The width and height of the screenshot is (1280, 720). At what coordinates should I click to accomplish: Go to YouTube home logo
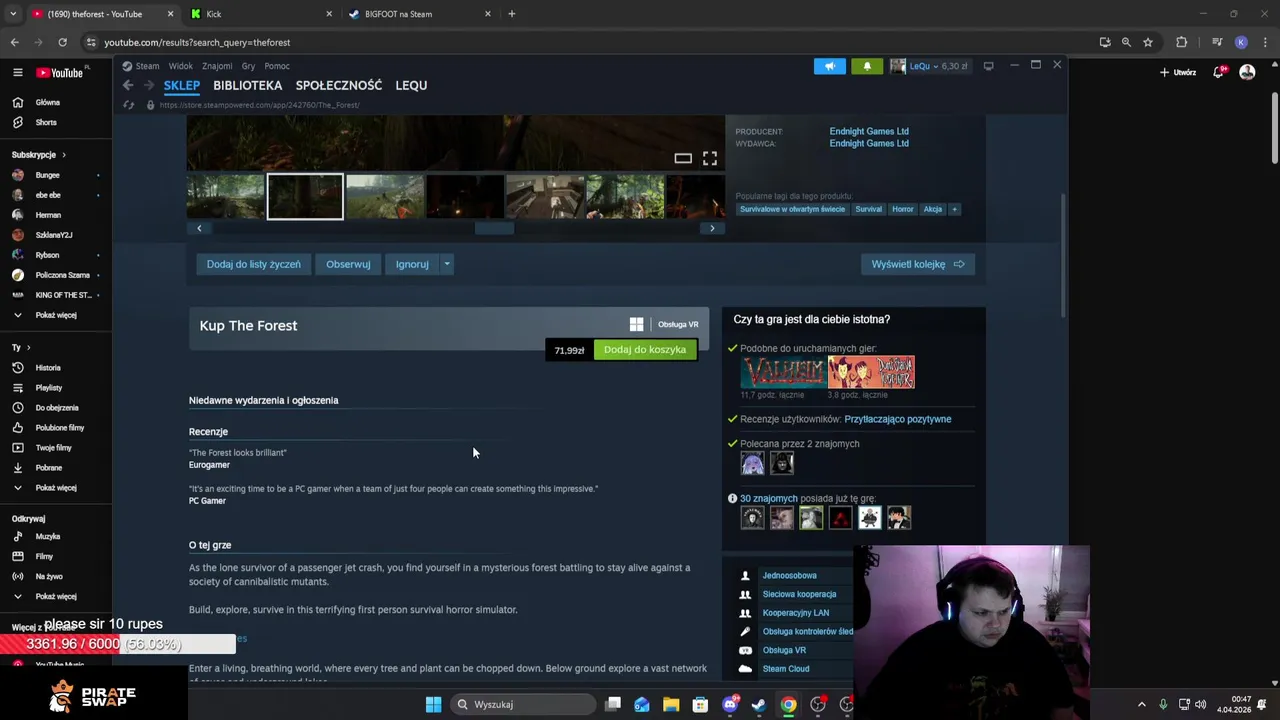[61, 72]
